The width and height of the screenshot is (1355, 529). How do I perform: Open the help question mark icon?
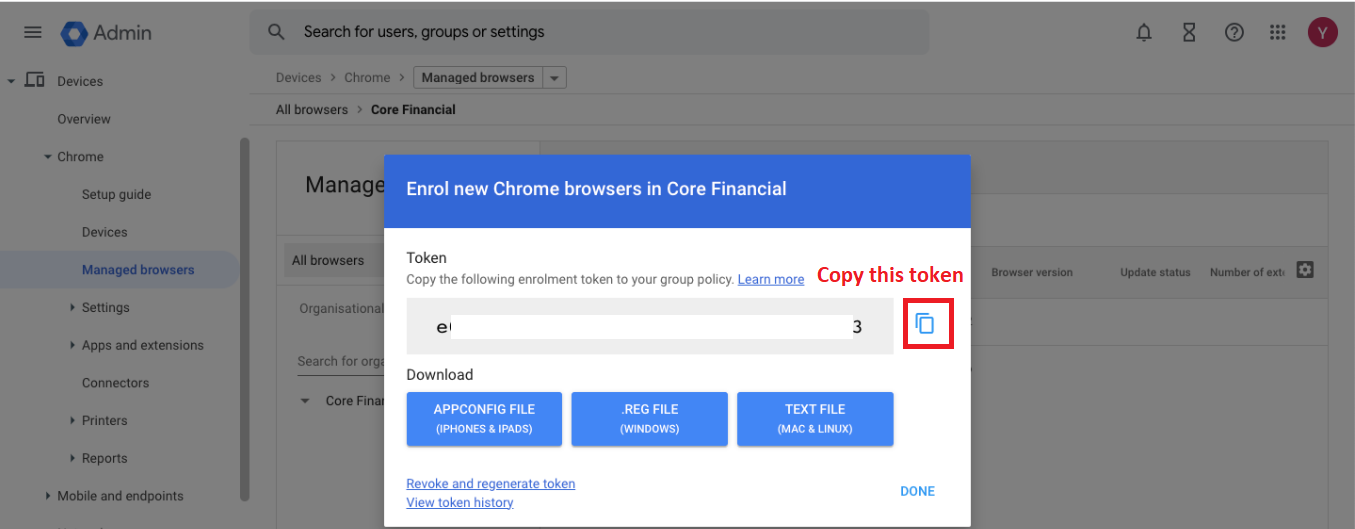coord(1234,32)
